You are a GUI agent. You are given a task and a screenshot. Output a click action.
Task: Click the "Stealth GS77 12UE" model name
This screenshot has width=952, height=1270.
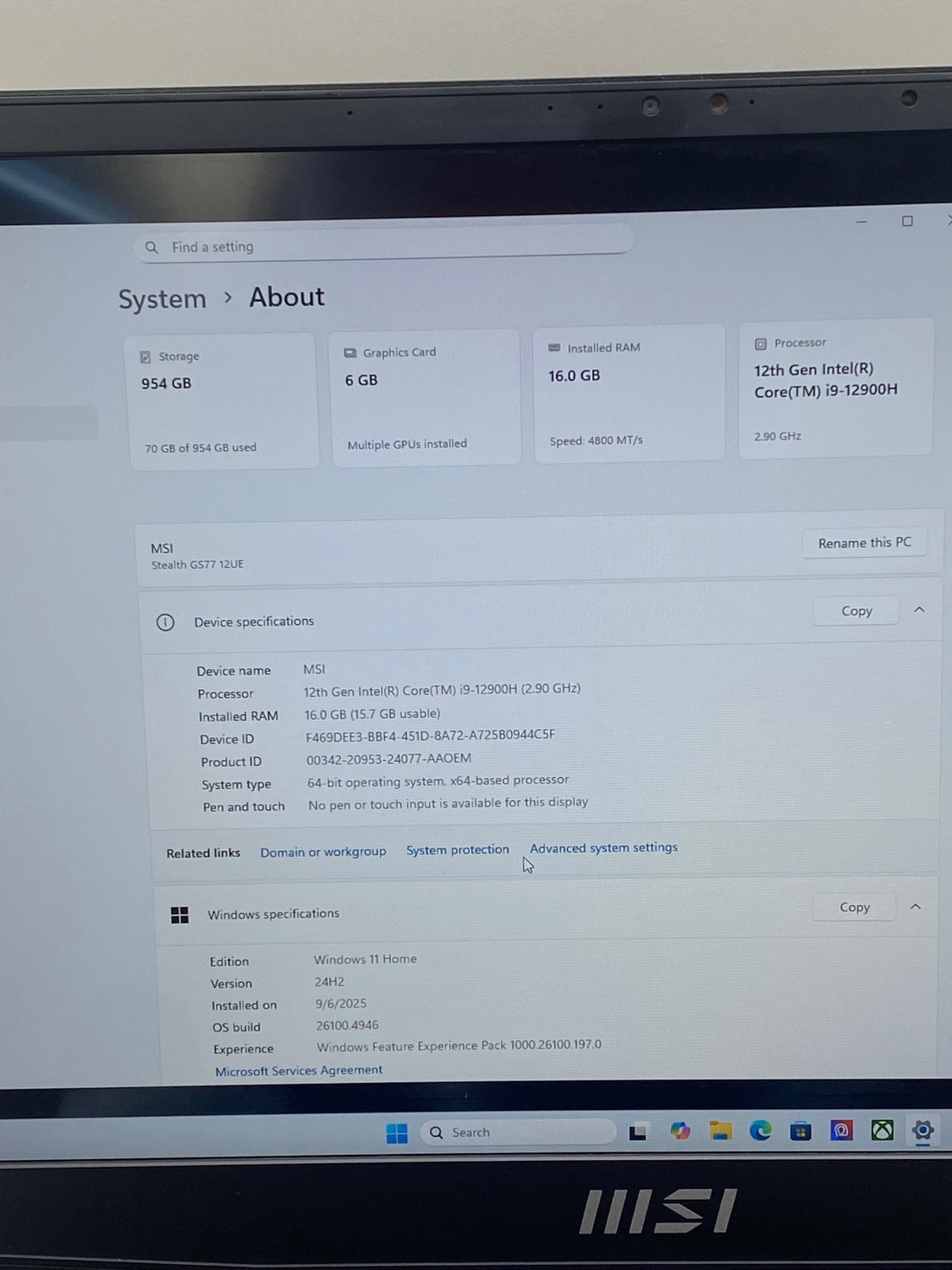click(x=197, y=565)
